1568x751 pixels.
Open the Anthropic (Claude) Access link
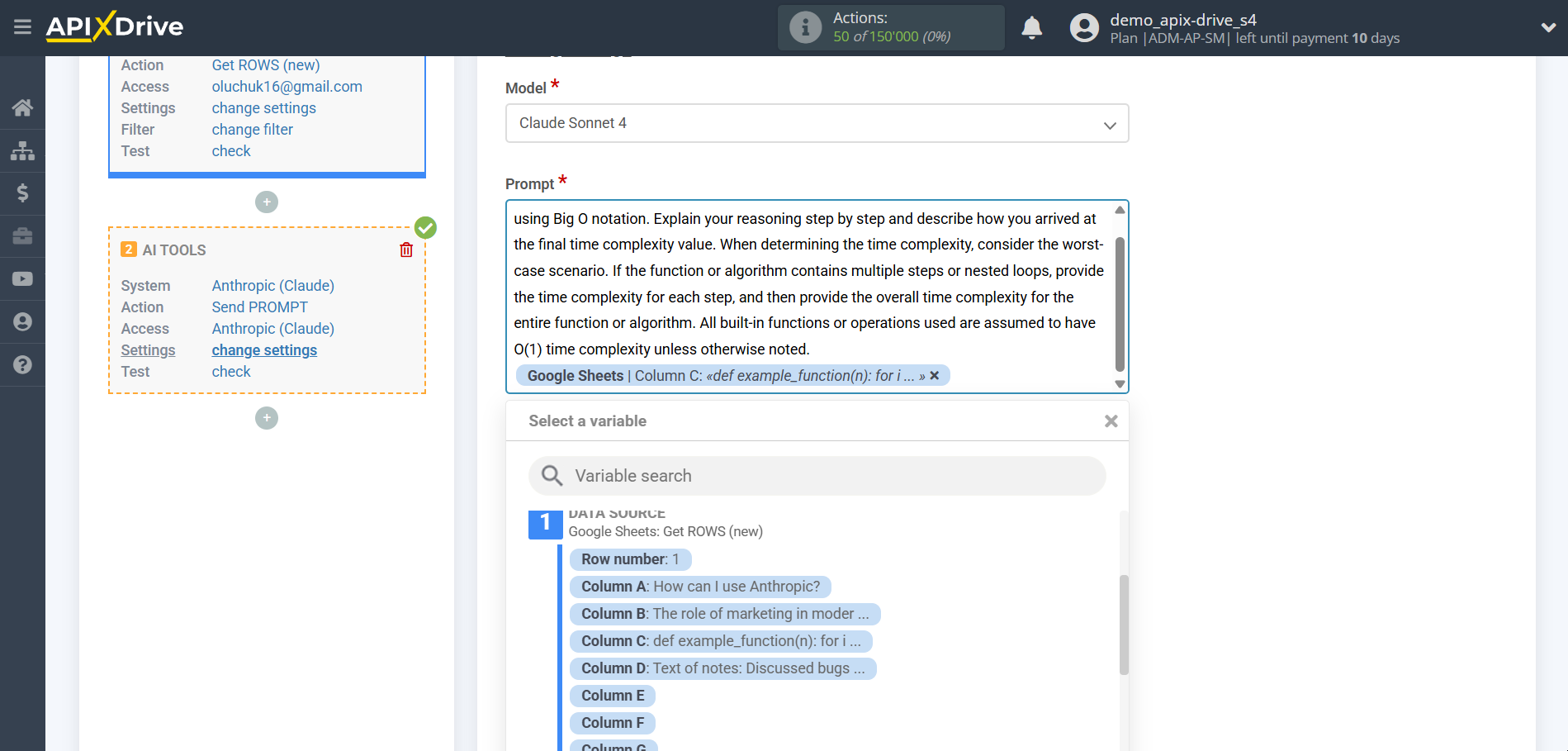272,329
